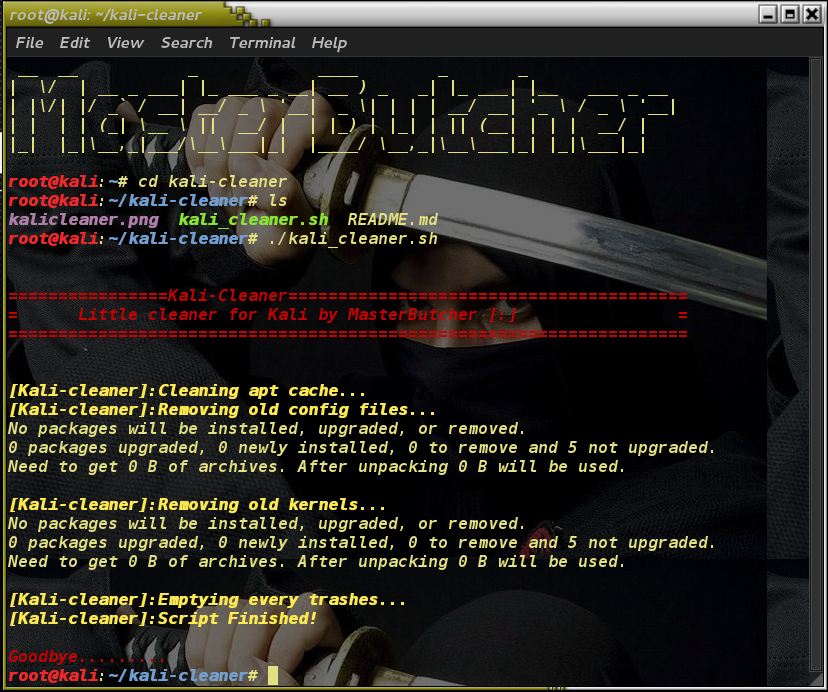Open the Edit menu
The image size is (828, 692).
coord(74,43)
